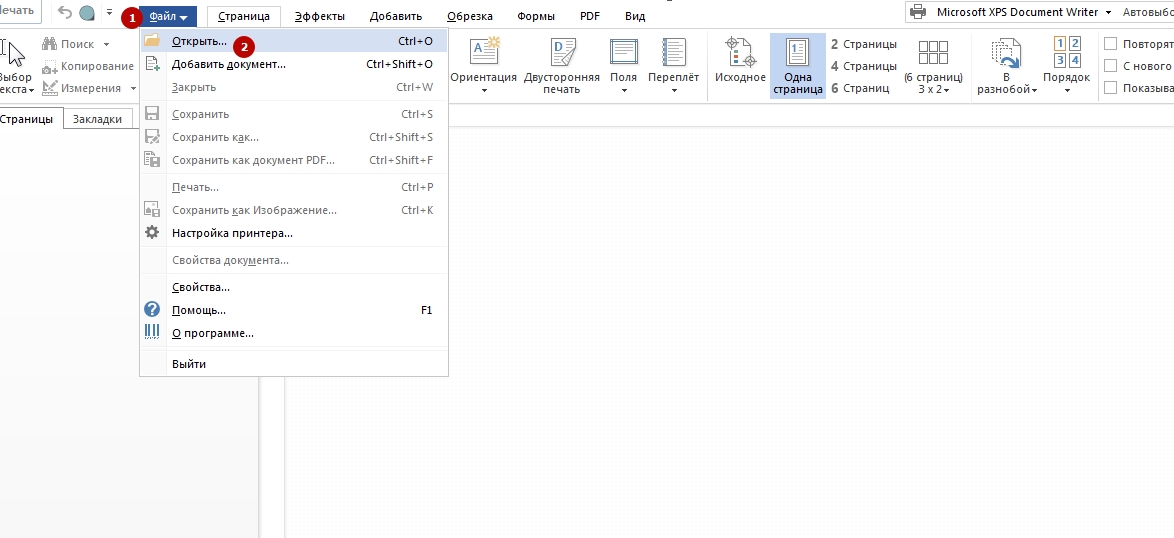The height and width of the screenshot is (538, 1174).
Task: Select the Одна страница layout icon
Action: pos(797,53)
